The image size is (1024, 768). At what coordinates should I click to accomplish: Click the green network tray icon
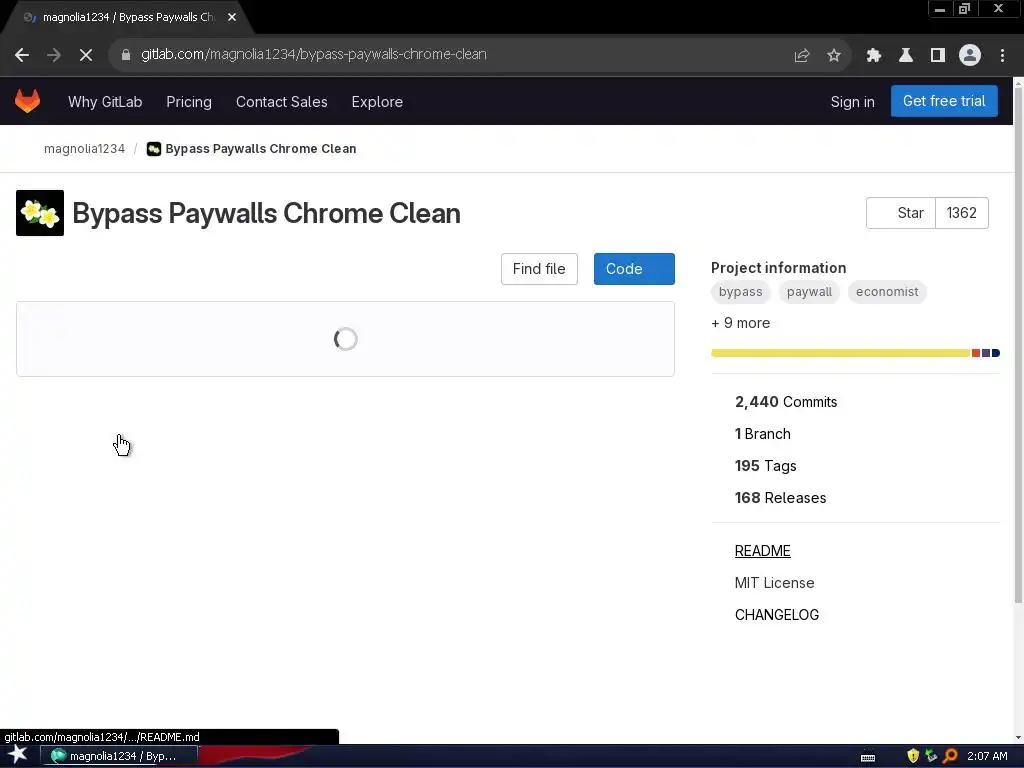pyautogui.click(x=931, y=756)
